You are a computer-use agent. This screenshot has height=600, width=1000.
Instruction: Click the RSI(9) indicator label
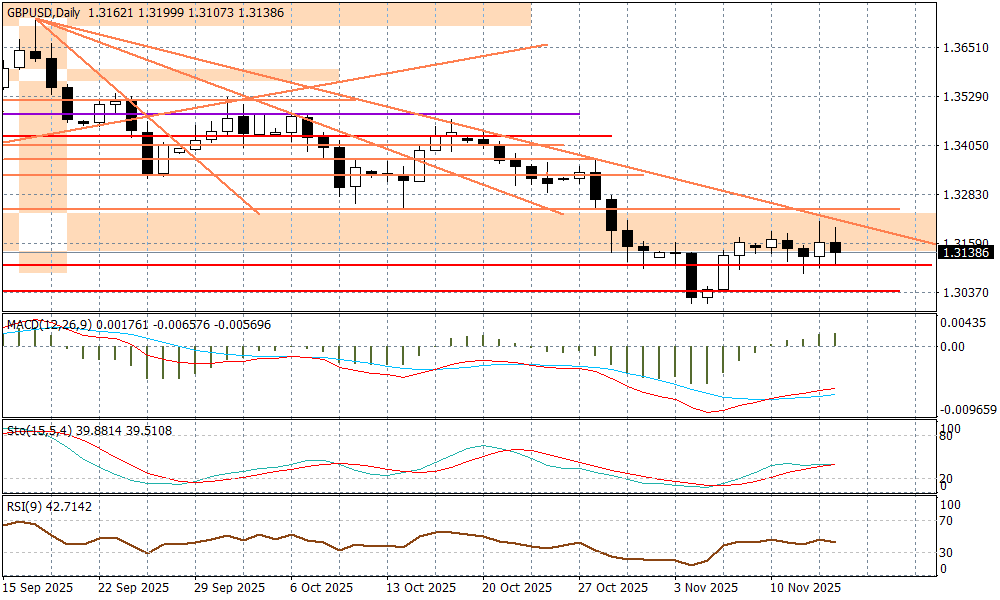coord(22,508)
